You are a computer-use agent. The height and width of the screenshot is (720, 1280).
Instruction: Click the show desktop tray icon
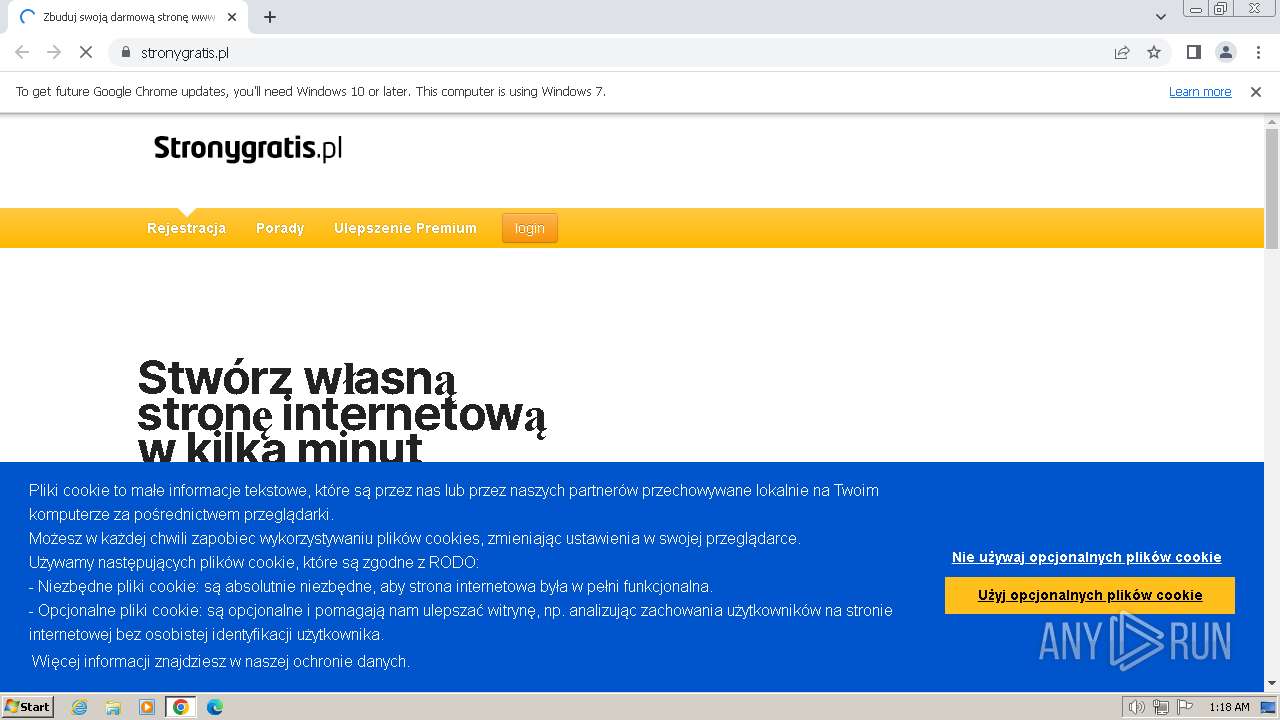tap(1269, 707)
